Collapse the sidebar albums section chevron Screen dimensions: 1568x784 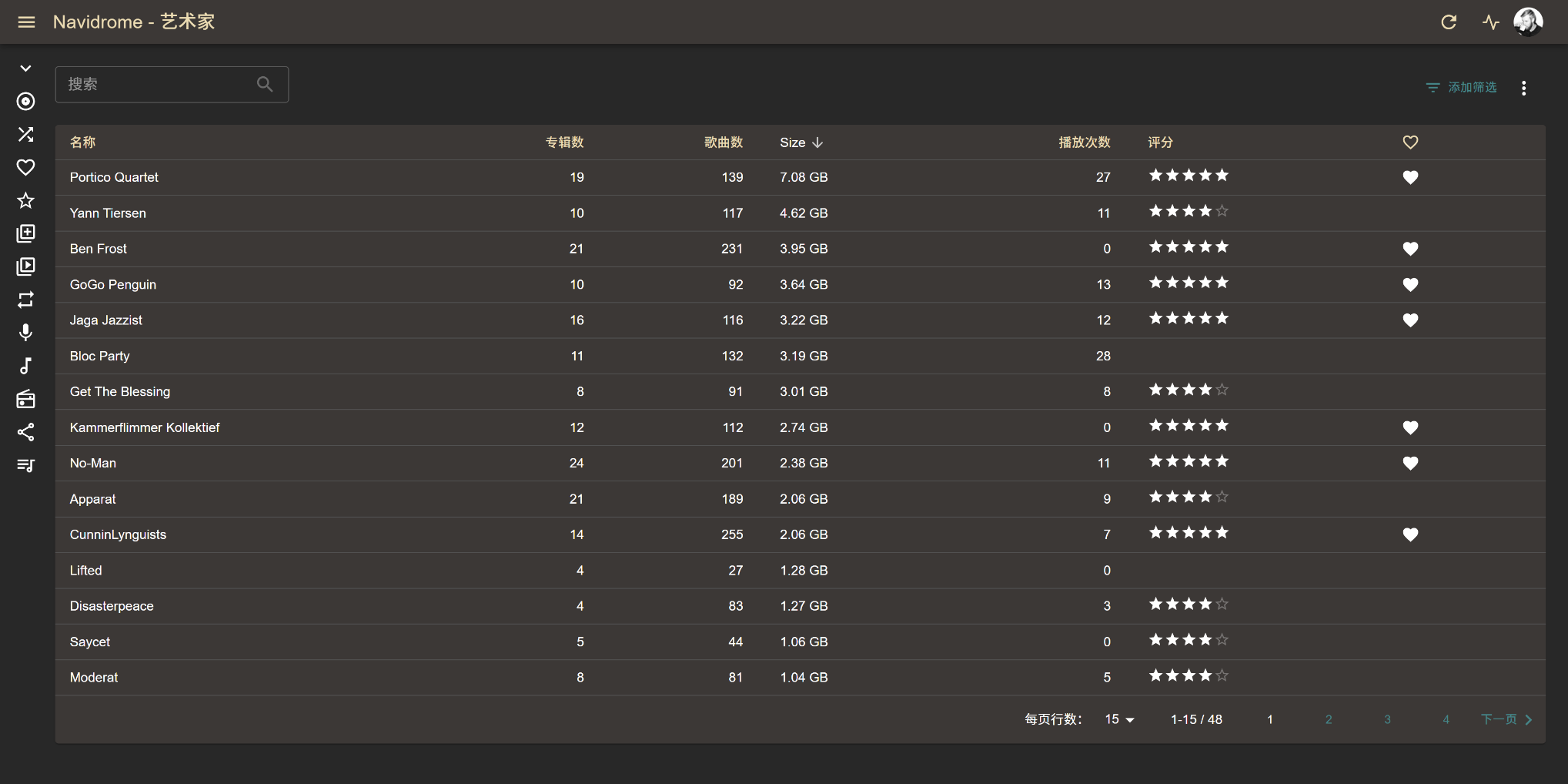tap(26, 69)
